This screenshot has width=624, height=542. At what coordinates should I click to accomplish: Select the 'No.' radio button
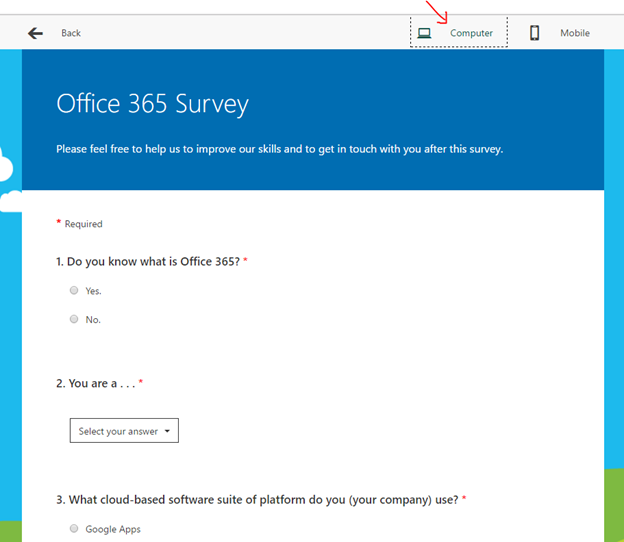click(x=74, y=319)
